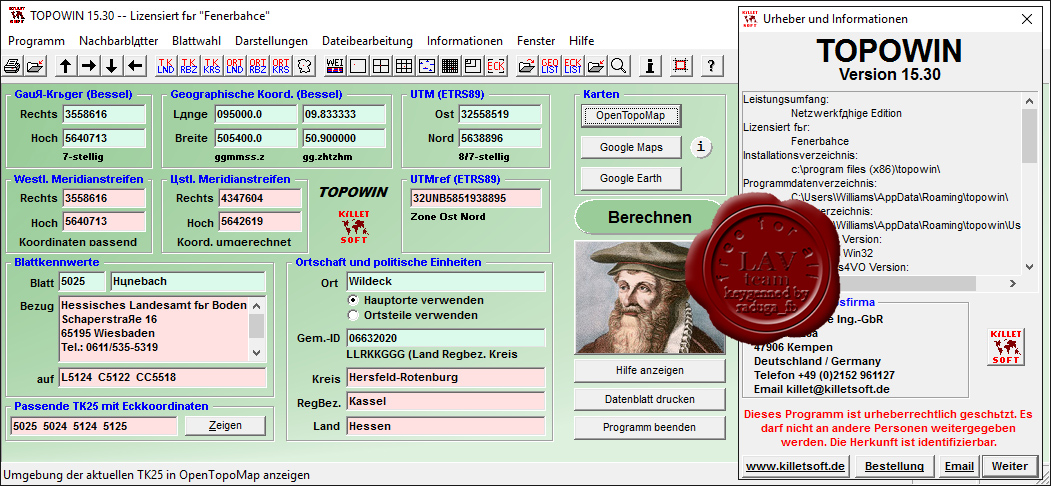1051x486 pixels.
Task: Open the Hilfe menu
Action: click(581, 41)
